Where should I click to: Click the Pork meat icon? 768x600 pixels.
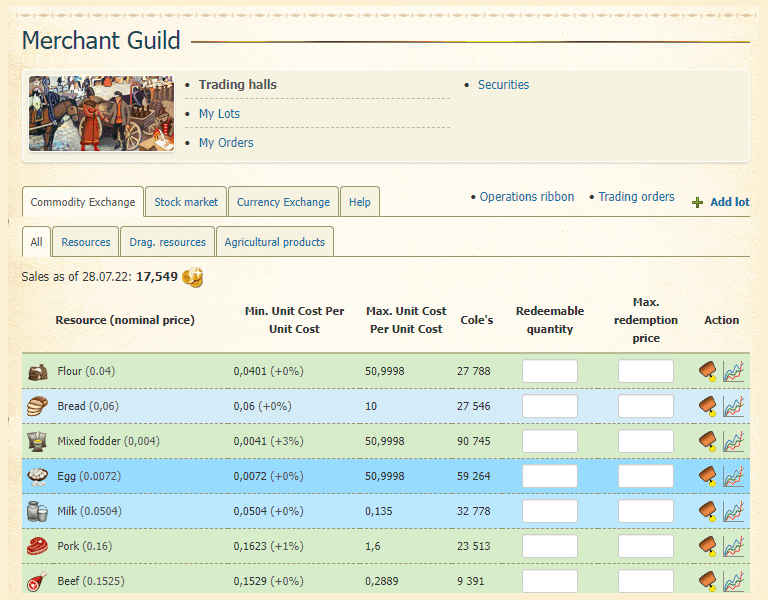click(x=37, y=546)
